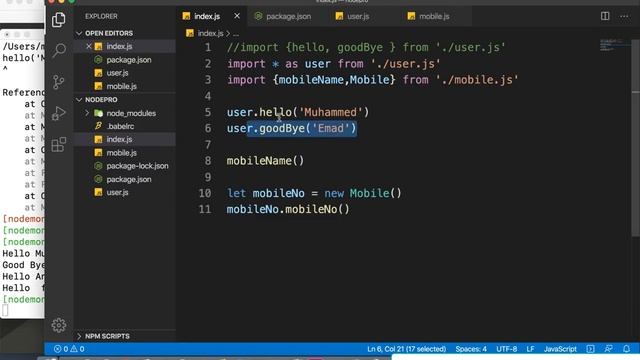The image size is (640, 360).
Task: Click the status bar icon after JavaScript
Action: click(590, 349)
